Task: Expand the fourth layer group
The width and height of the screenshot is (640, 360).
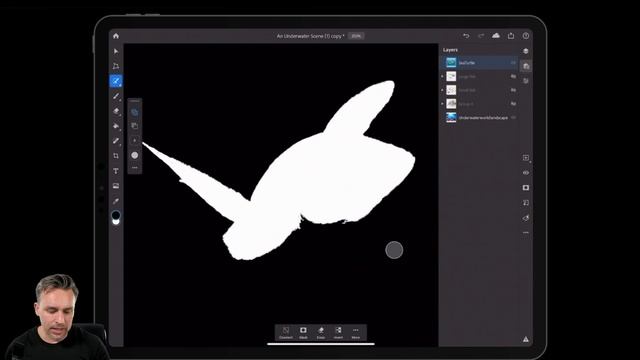Action: click(x=442, y=104)
